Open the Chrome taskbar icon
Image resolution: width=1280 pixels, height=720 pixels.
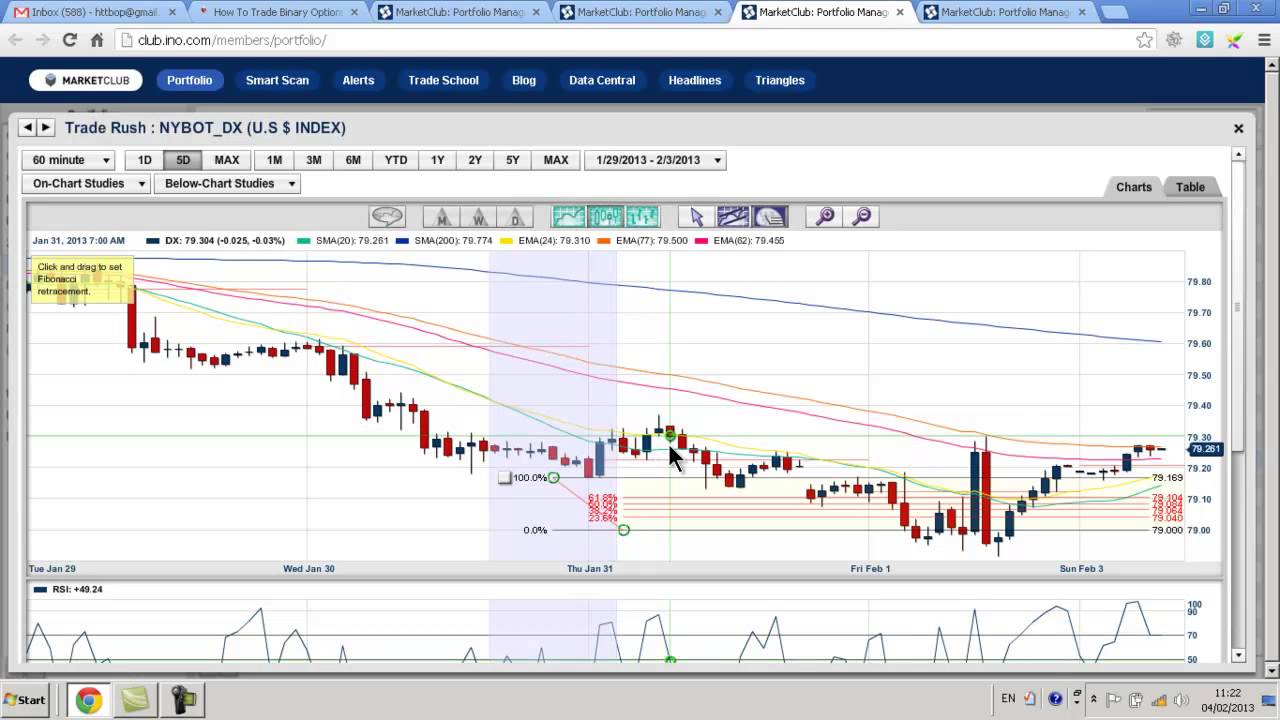(89, 700)
